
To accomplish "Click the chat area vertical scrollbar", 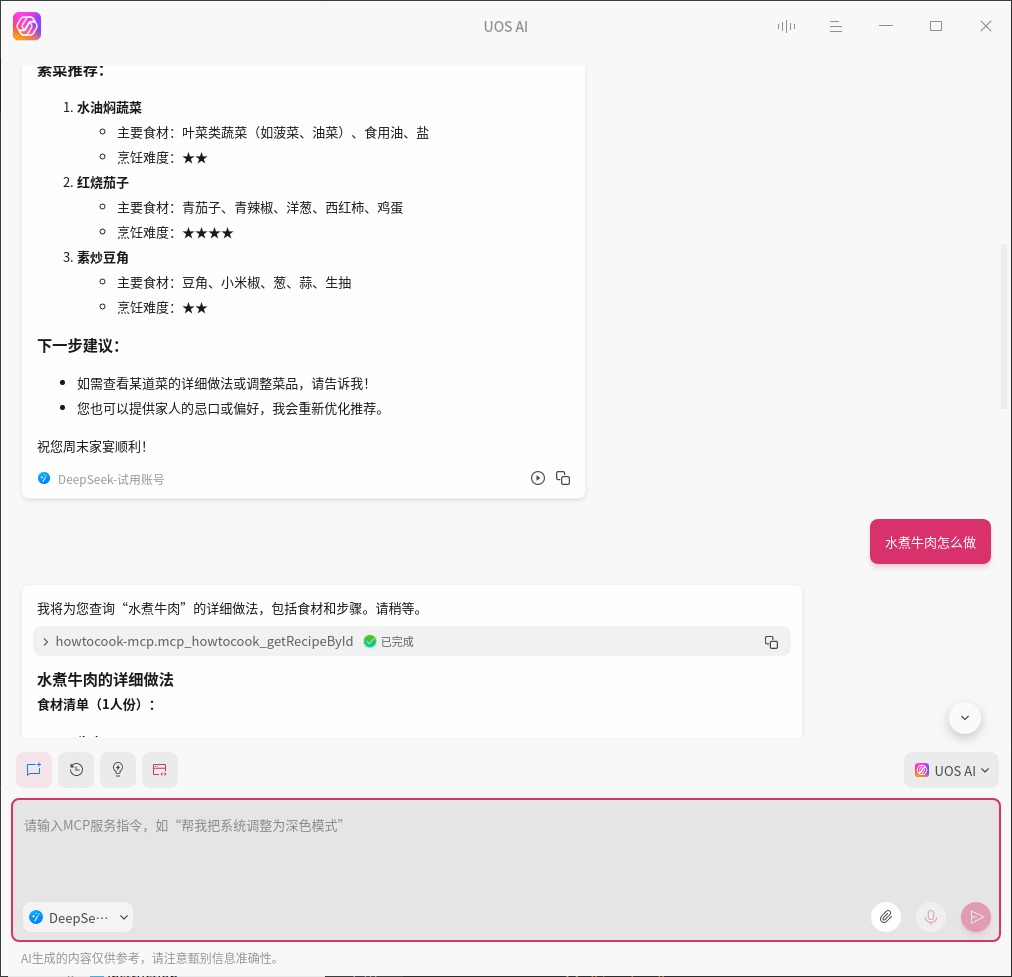I will pos(1003,327).
